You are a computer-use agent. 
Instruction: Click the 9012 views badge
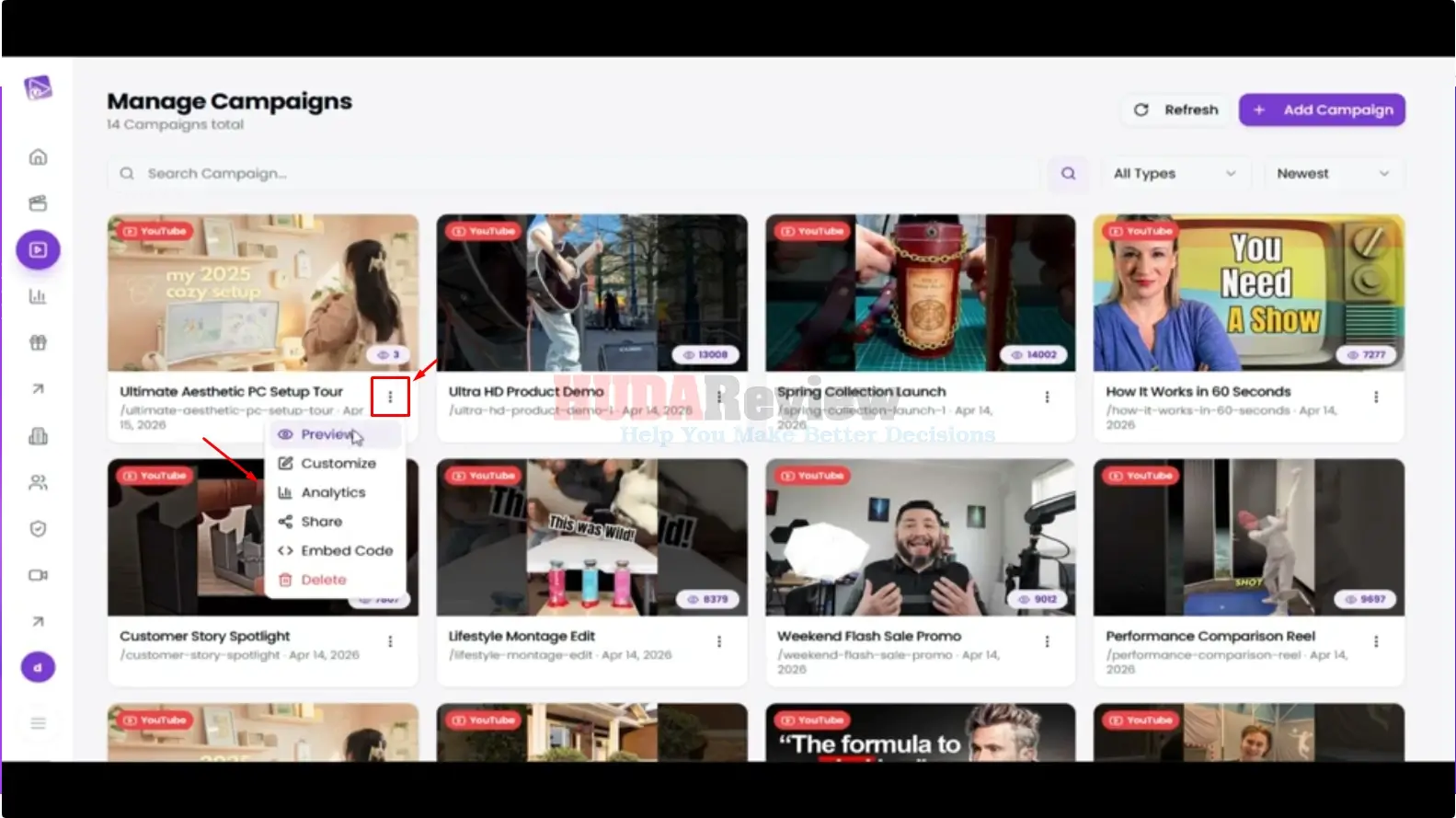(x=1037, y=599)
